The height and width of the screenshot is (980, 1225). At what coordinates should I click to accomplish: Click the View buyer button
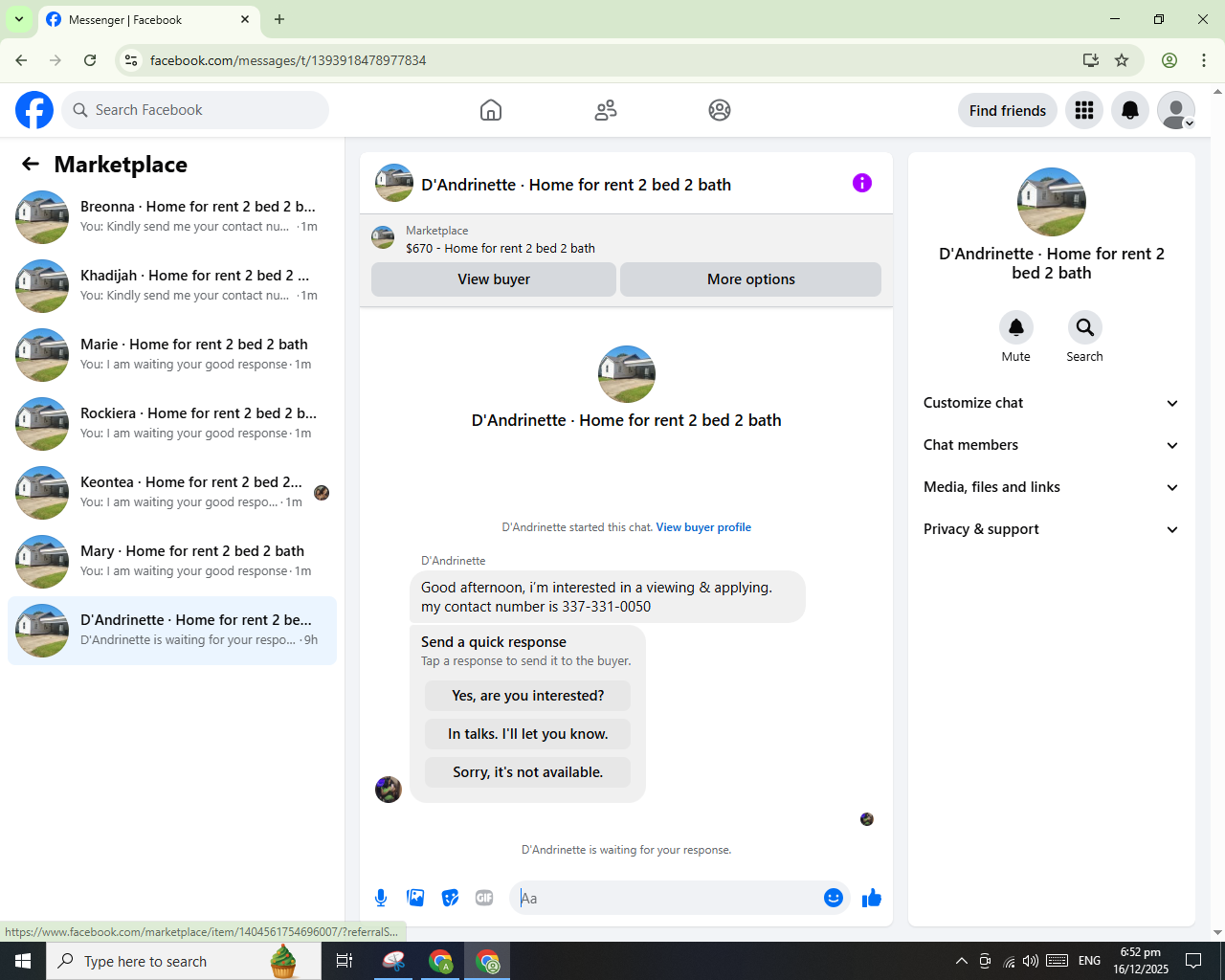(494, 279)
